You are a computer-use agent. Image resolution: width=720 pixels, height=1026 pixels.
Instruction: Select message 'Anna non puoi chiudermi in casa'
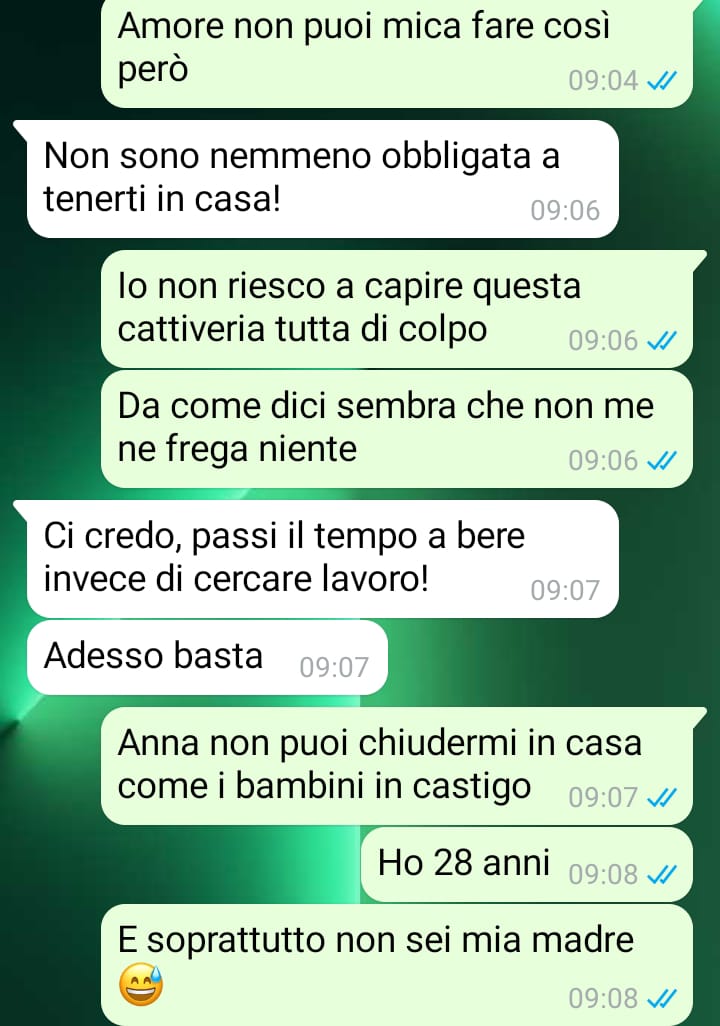pos(397,766)
